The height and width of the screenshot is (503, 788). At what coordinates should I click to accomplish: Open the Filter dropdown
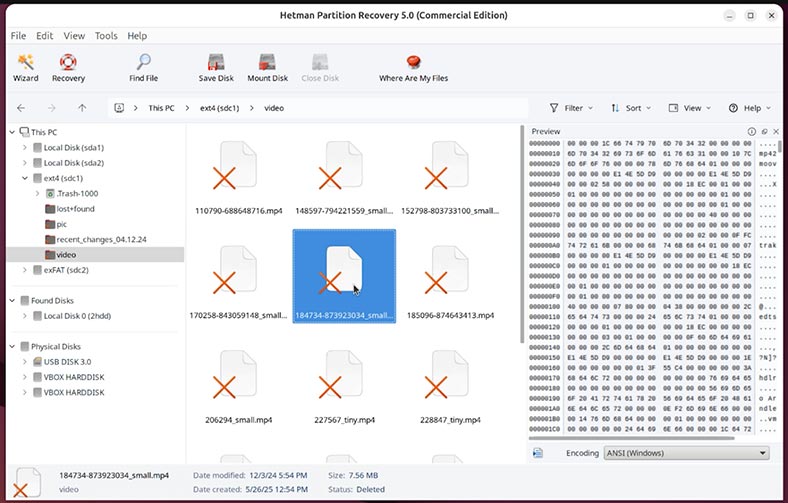[x=571, y=108]
